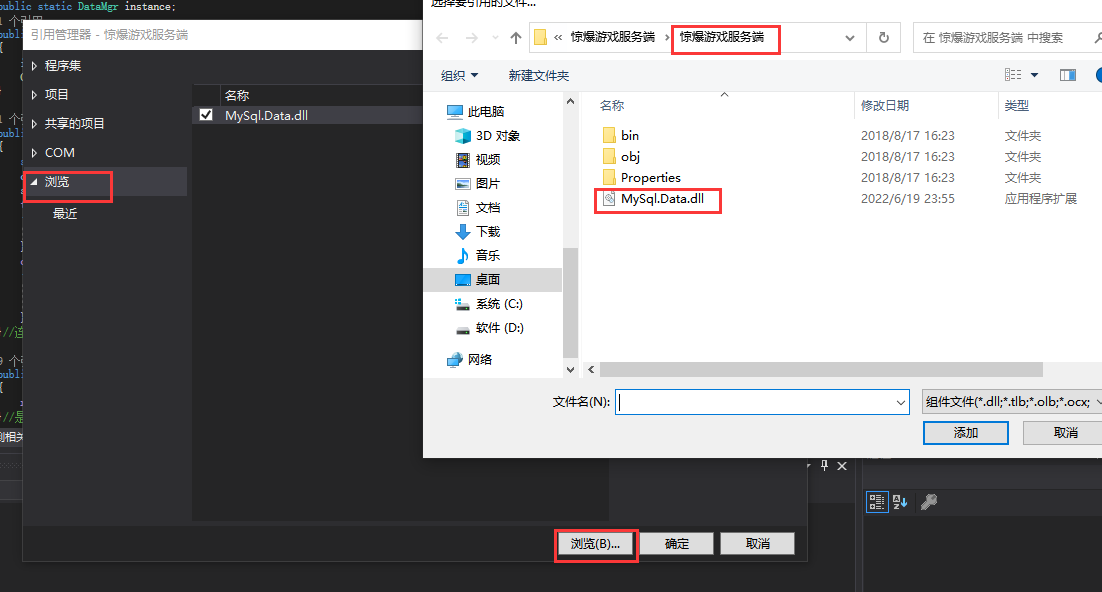This screenshot has width=1102, height=592.
Task: Open property pages wrench icon
Action: coord(929,502)
